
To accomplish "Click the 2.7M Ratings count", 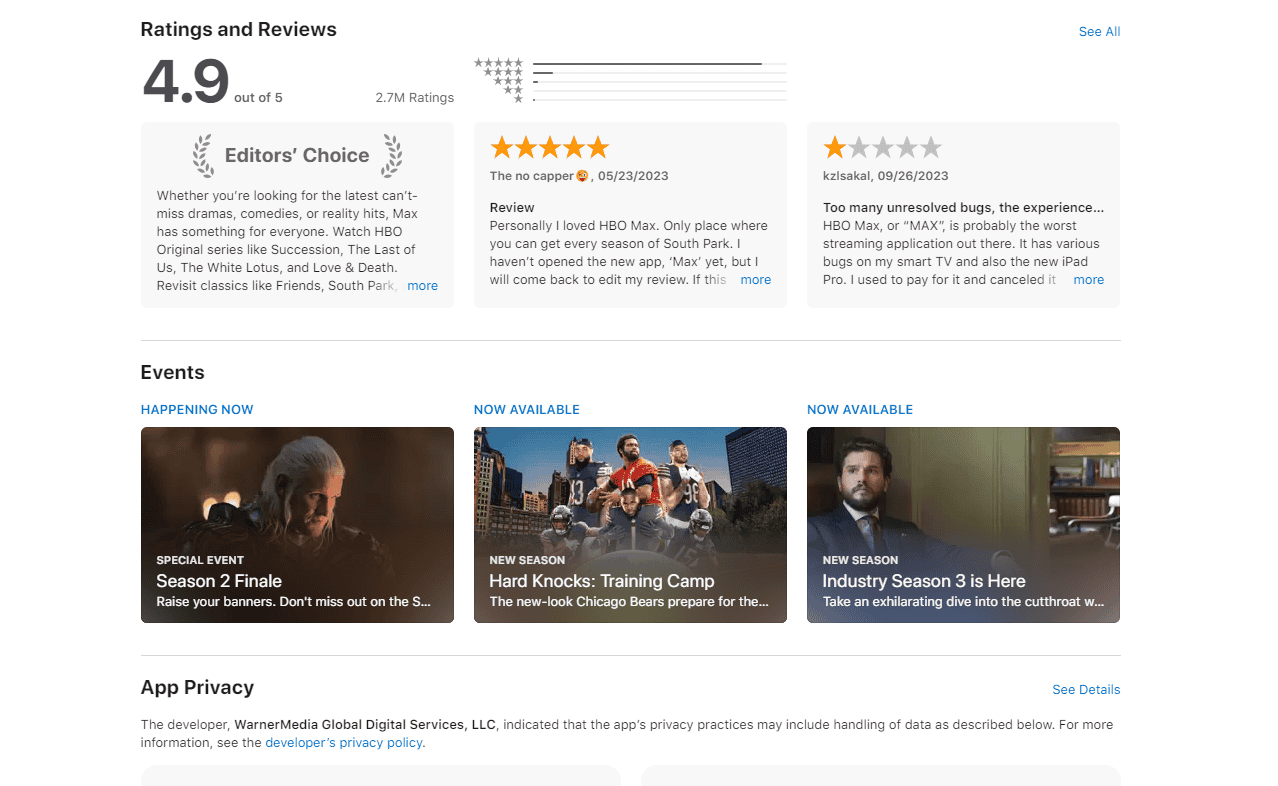I will pos(414,98).
